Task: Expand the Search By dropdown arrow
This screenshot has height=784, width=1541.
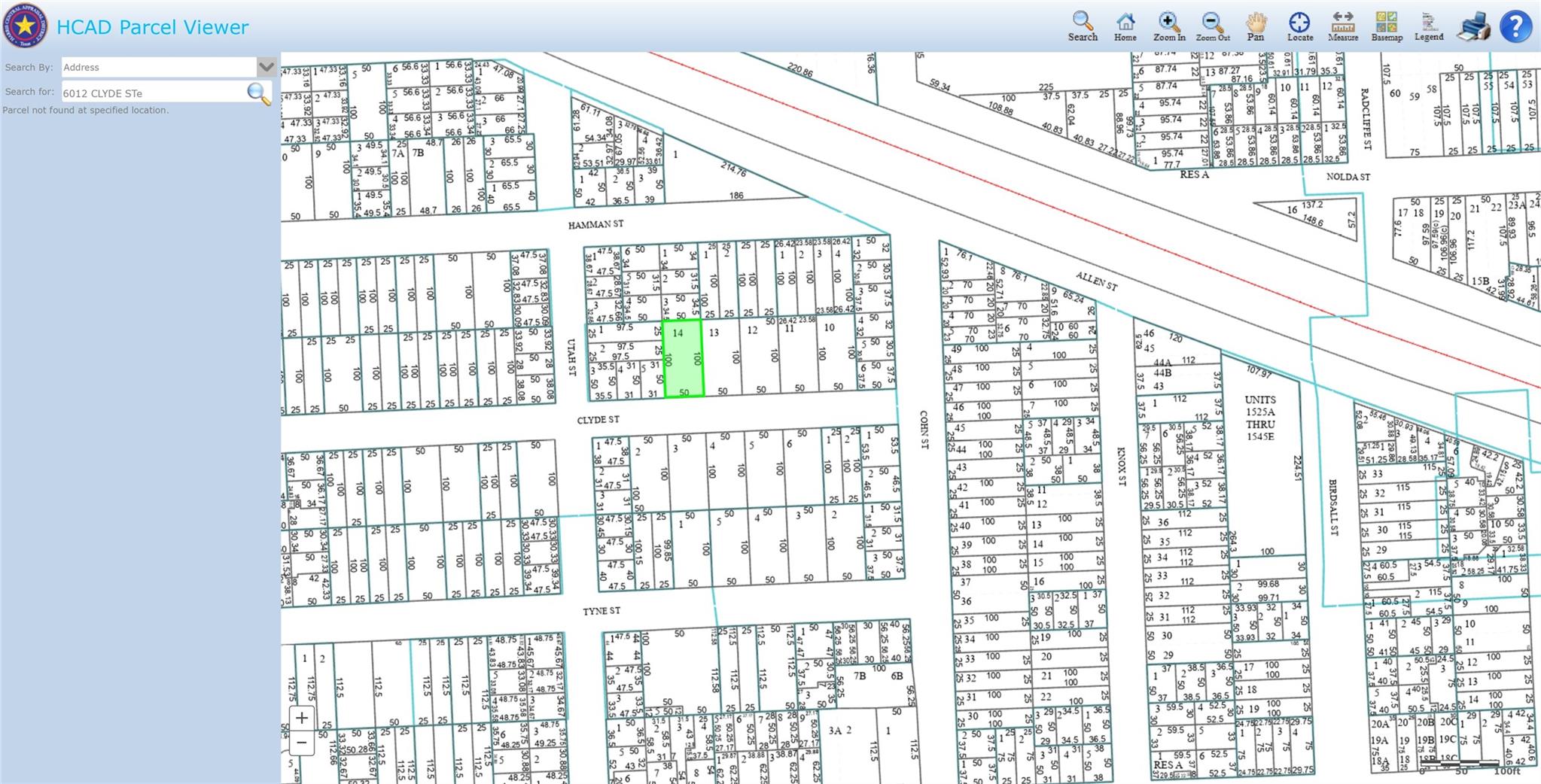Action: pos(266,67)
